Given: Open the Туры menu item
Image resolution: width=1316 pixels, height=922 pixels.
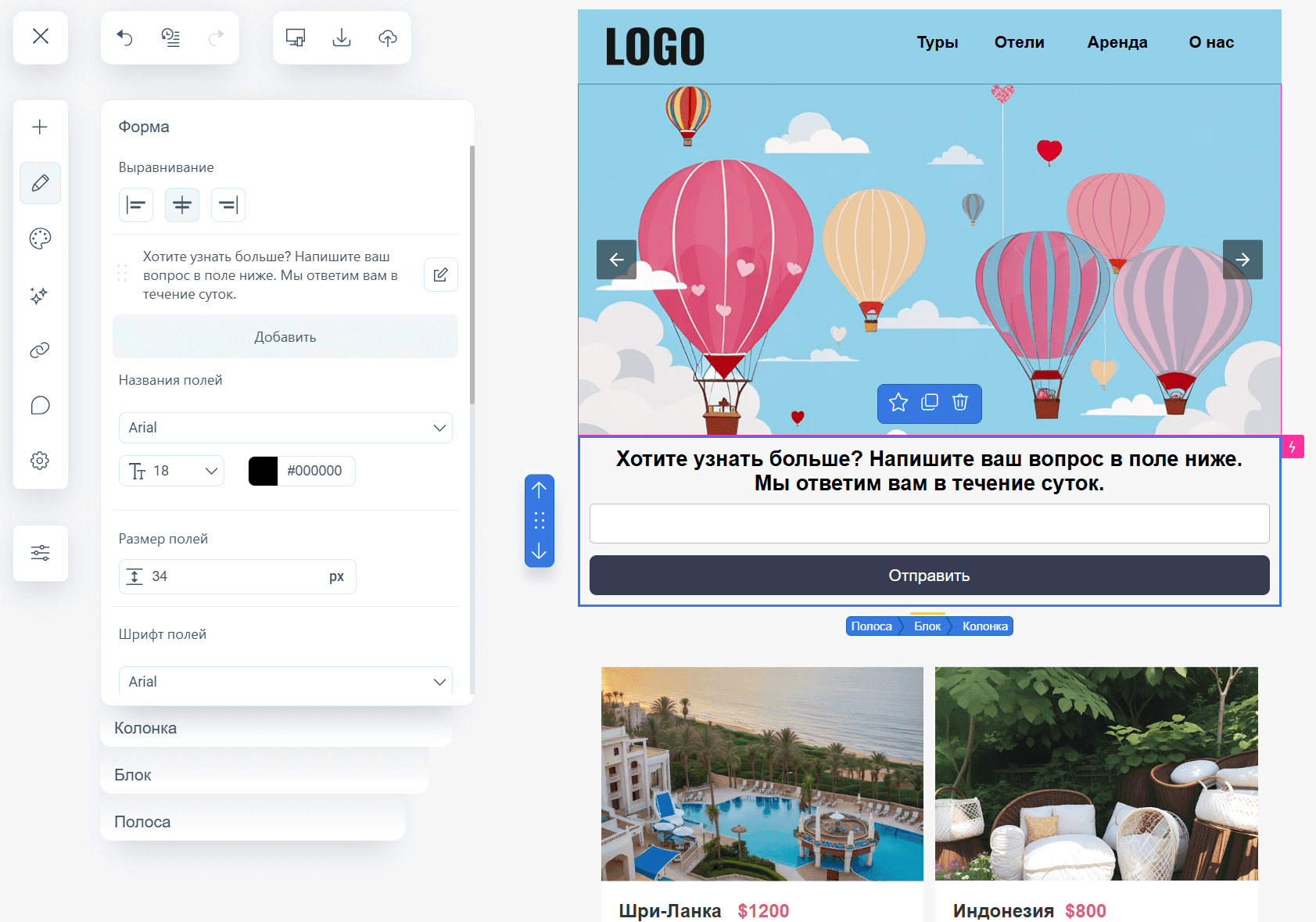Looking at the screenshot, I should [938, 42].
